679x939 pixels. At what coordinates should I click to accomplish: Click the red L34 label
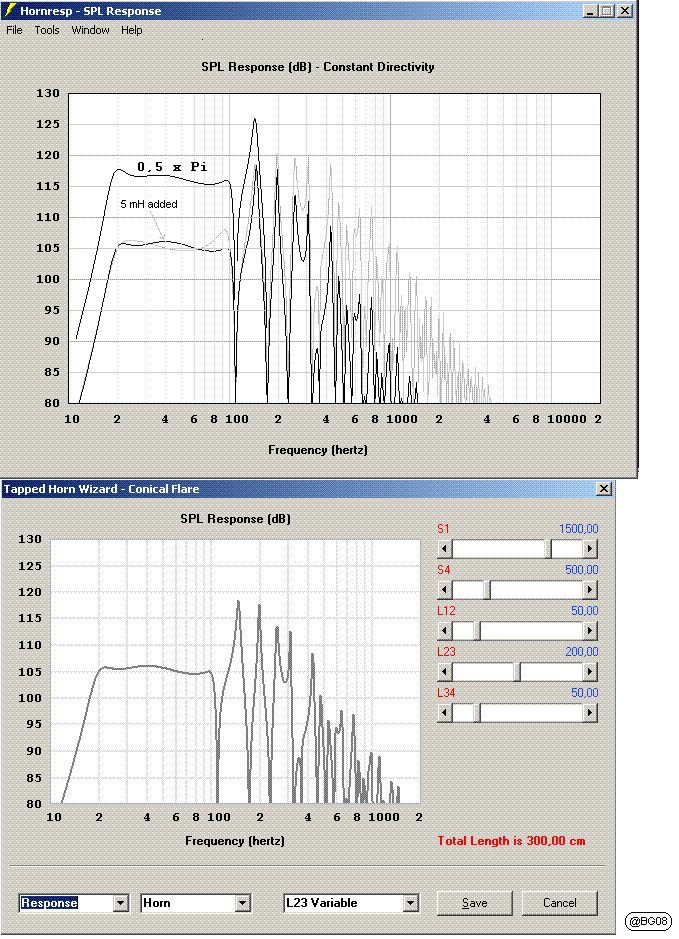pyautogui.click(x=446, y=693)
